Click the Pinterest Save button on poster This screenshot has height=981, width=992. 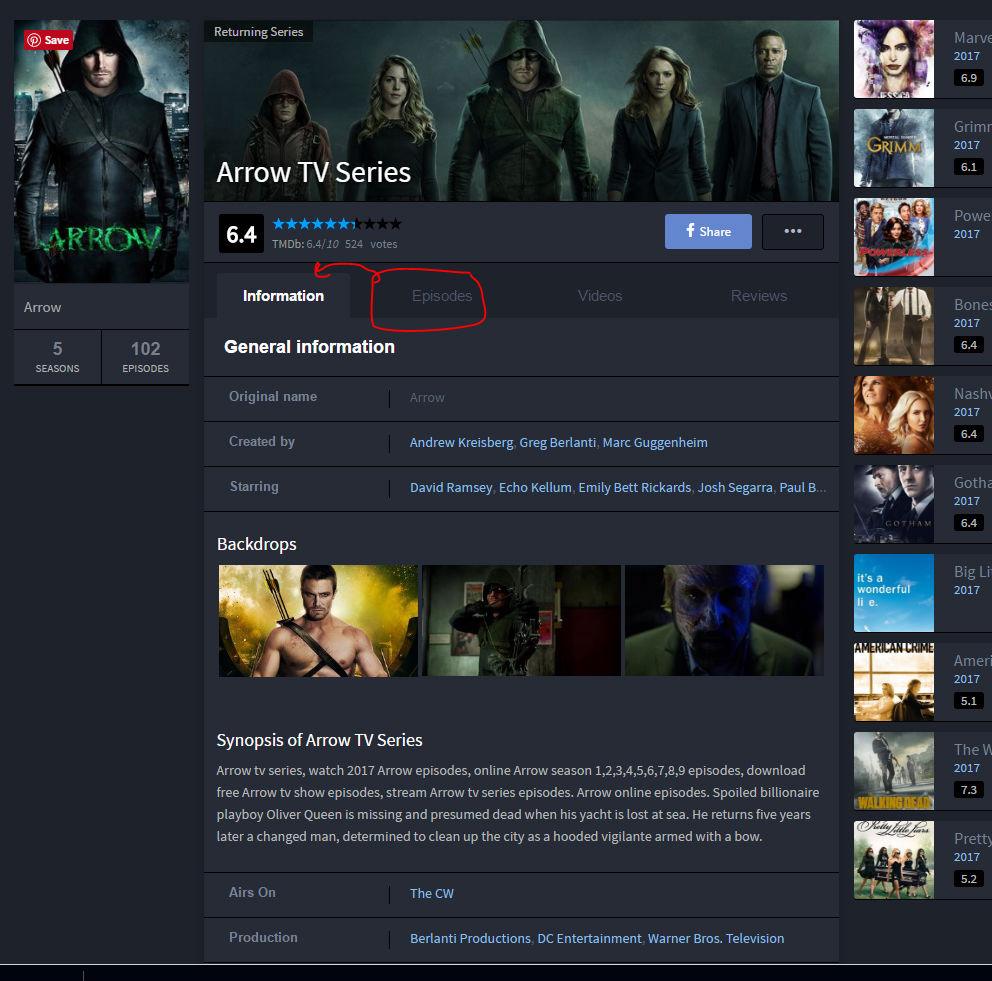pos(48,40)
